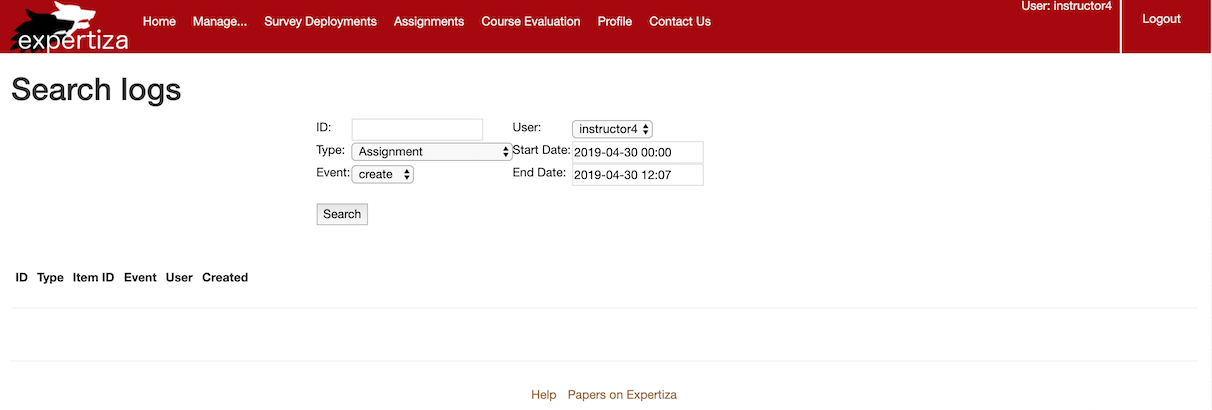Click the Item ID column header
This screenshot has height=410, width=1212.
(x=94, y=277)
